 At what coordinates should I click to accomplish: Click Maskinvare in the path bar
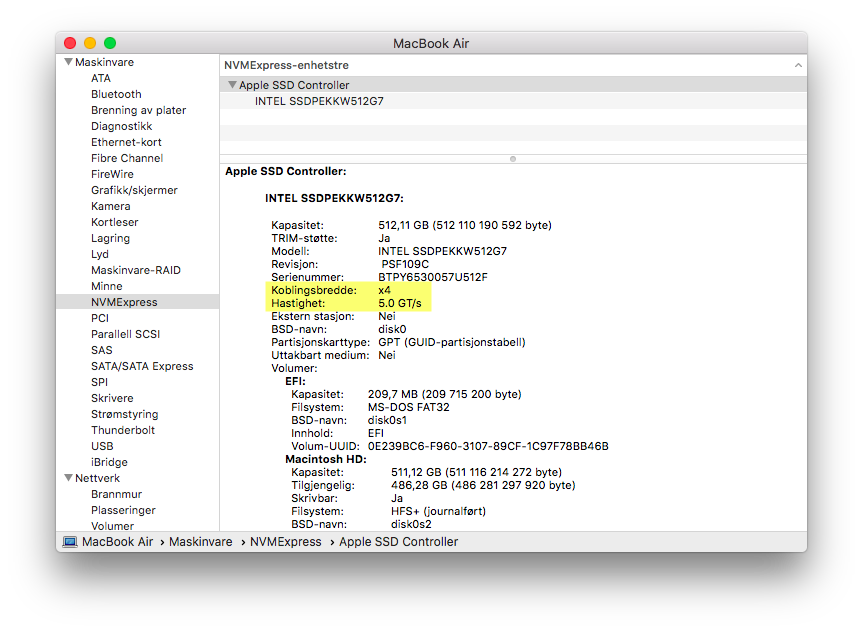200,542
